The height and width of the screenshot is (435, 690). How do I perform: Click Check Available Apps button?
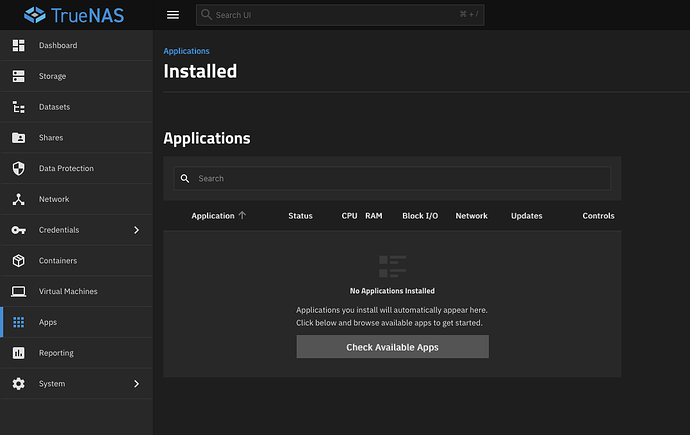(x=392, y=347)
